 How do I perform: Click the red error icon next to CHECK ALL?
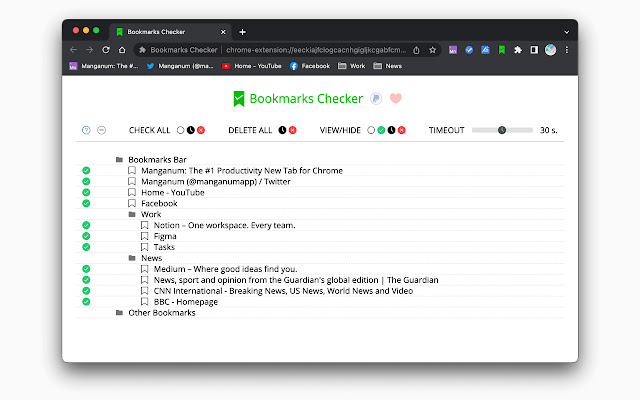(x=201, y=130)
